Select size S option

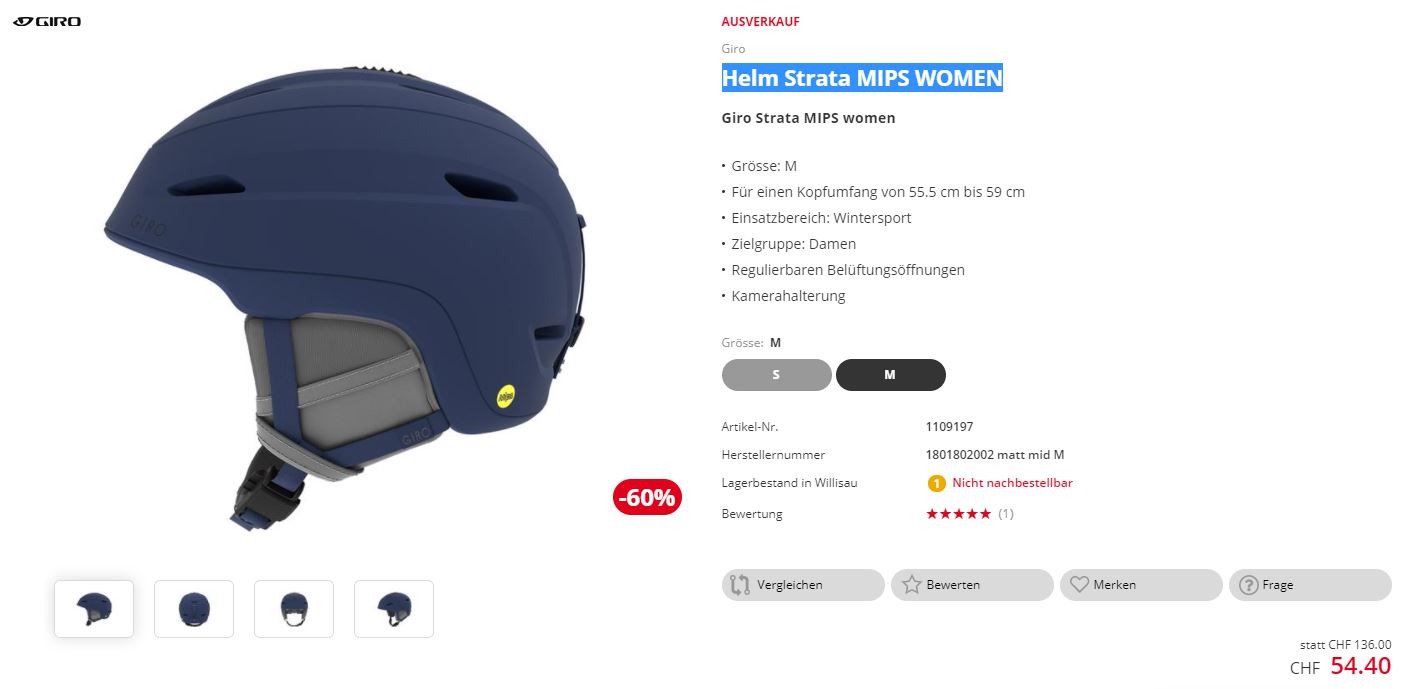(x=777, y=375)
